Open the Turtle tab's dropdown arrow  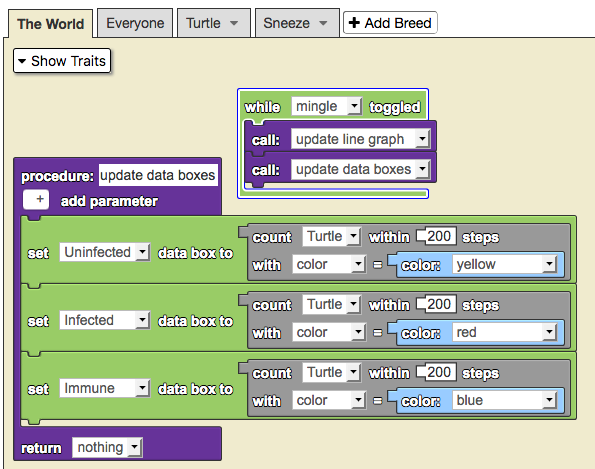click(234, 23)
